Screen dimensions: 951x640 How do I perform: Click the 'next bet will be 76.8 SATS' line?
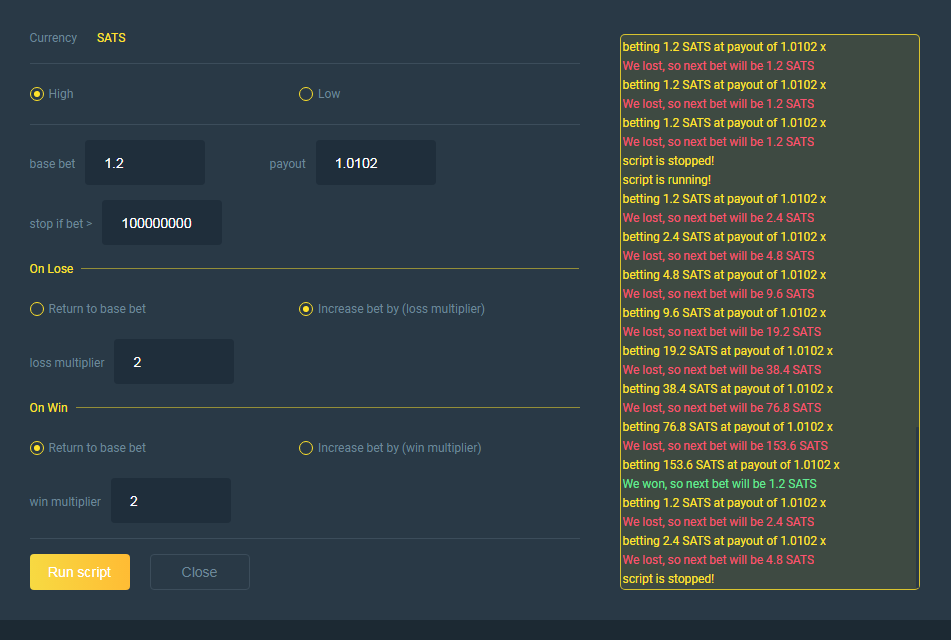(x=721, y=408)
